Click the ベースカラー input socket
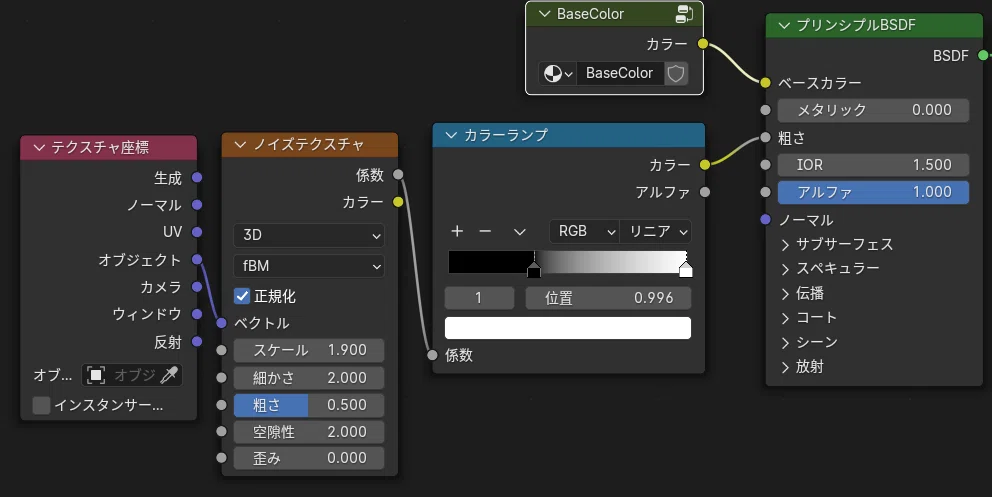 [x=766, y=83]
